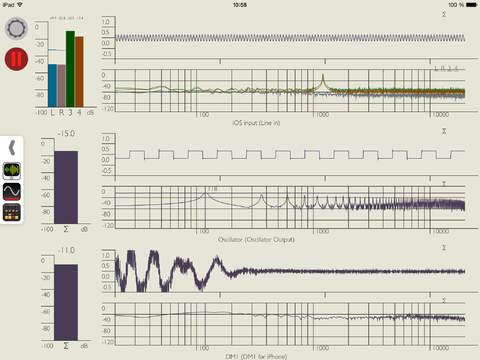
Task: Collapse the side panel with chevron
Action: [12, 148]
